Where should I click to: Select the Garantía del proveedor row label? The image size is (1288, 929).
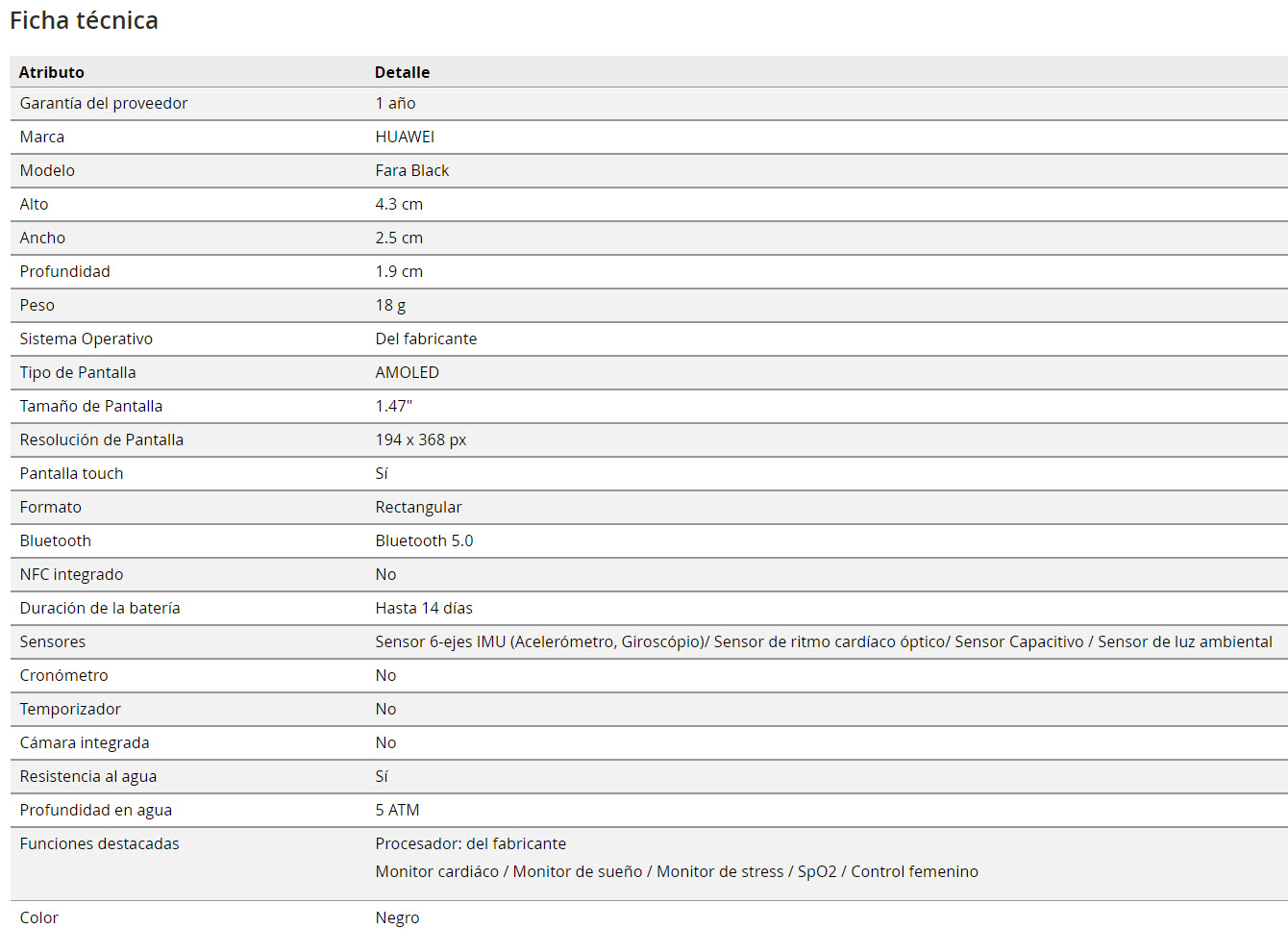[x=104, y=103]
